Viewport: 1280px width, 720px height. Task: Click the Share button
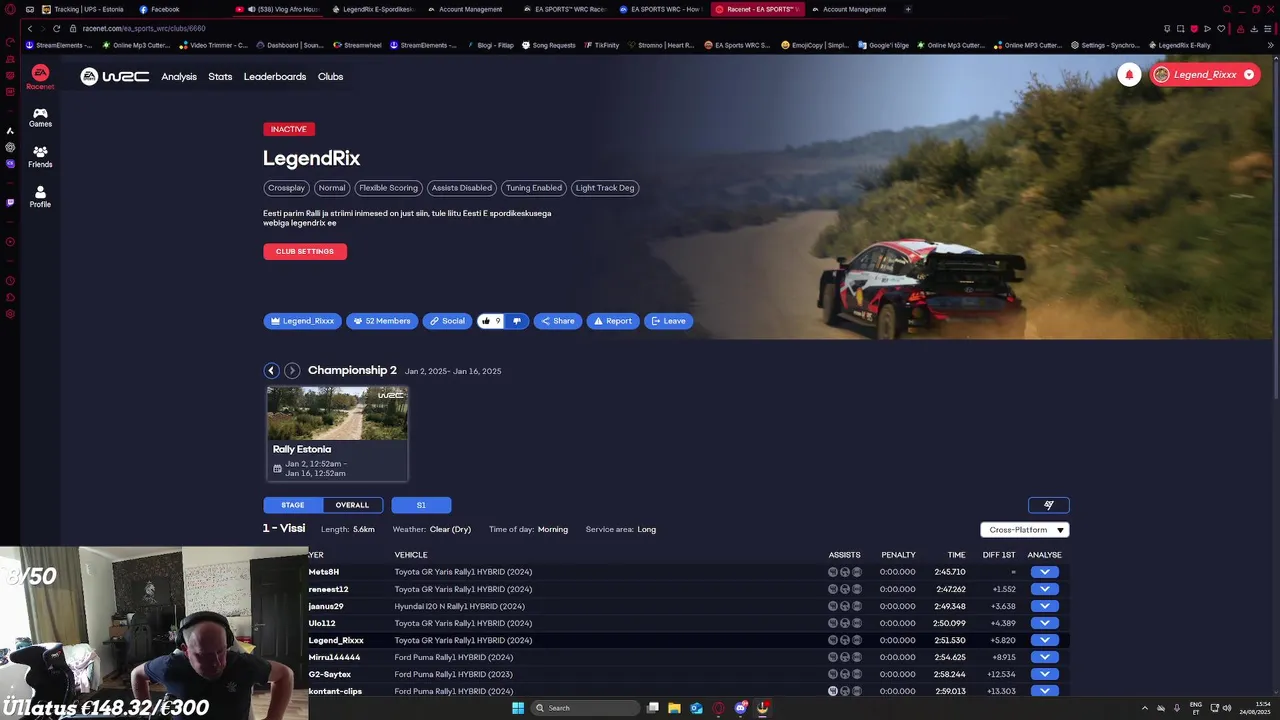pos(557,321)
